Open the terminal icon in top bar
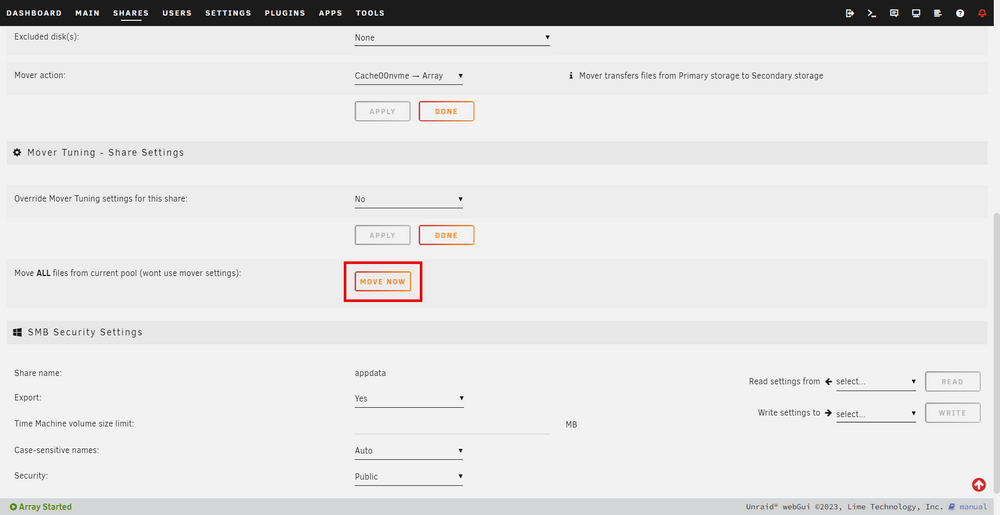This screenshot has width=1000, height=515. point(872,13)
